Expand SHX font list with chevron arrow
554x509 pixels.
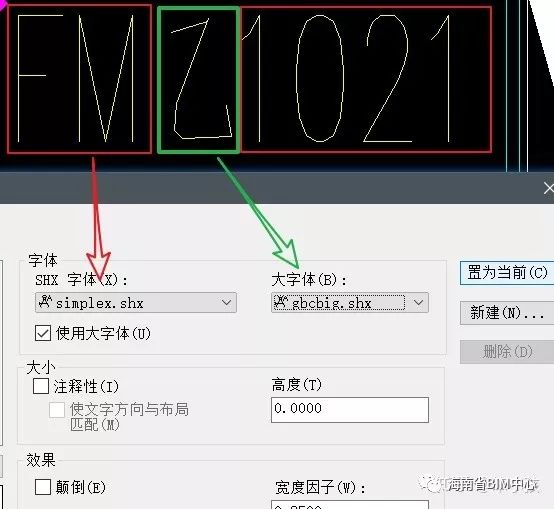226,303
